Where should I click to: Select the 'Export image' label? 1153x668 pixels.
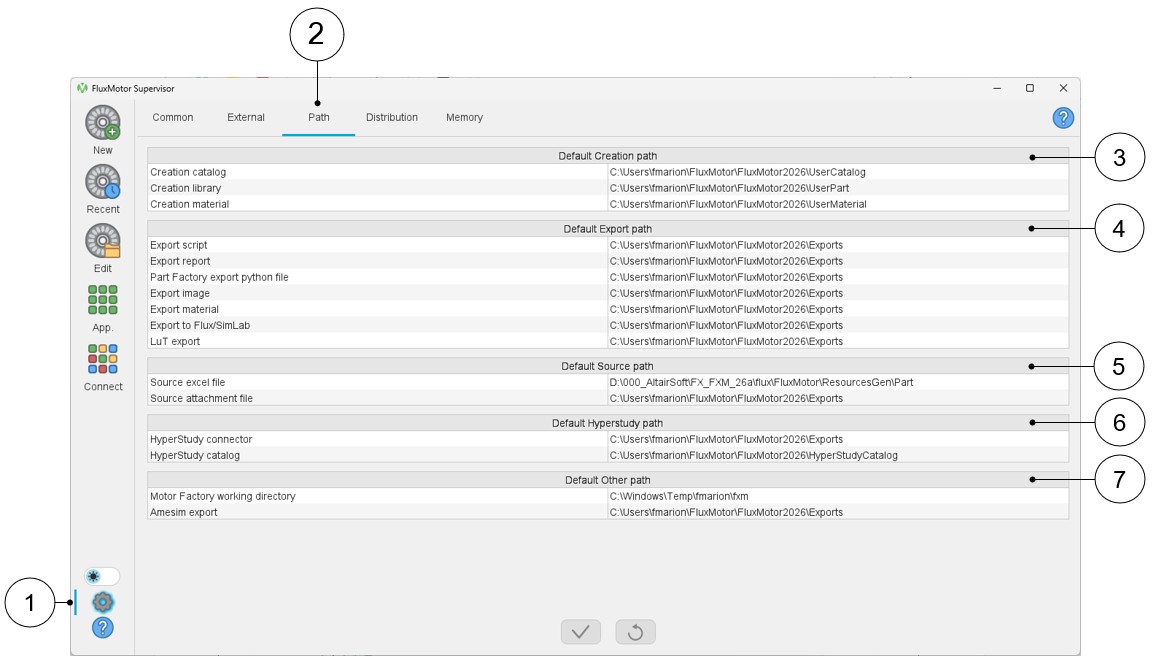click(180, 294)
